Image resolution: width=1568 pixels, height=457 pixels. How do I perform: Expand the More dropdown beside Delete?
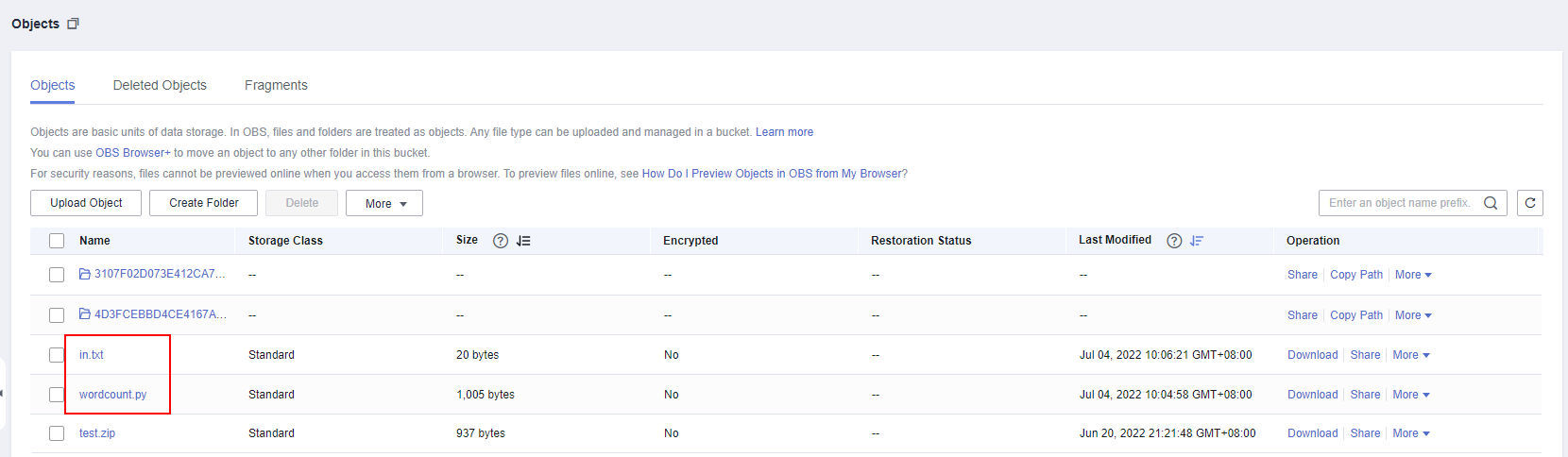(384, 203)
